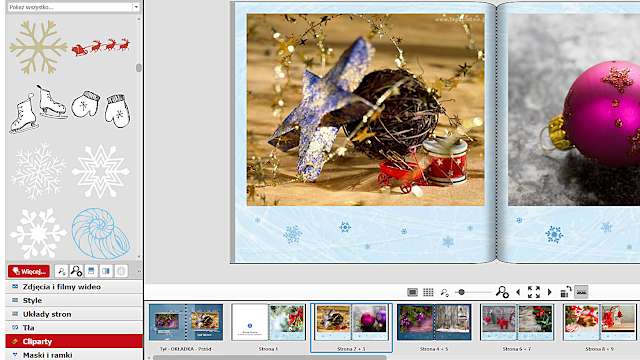
Task: Pick the gold snowflake clipart
Action: [x=38, y=47]
